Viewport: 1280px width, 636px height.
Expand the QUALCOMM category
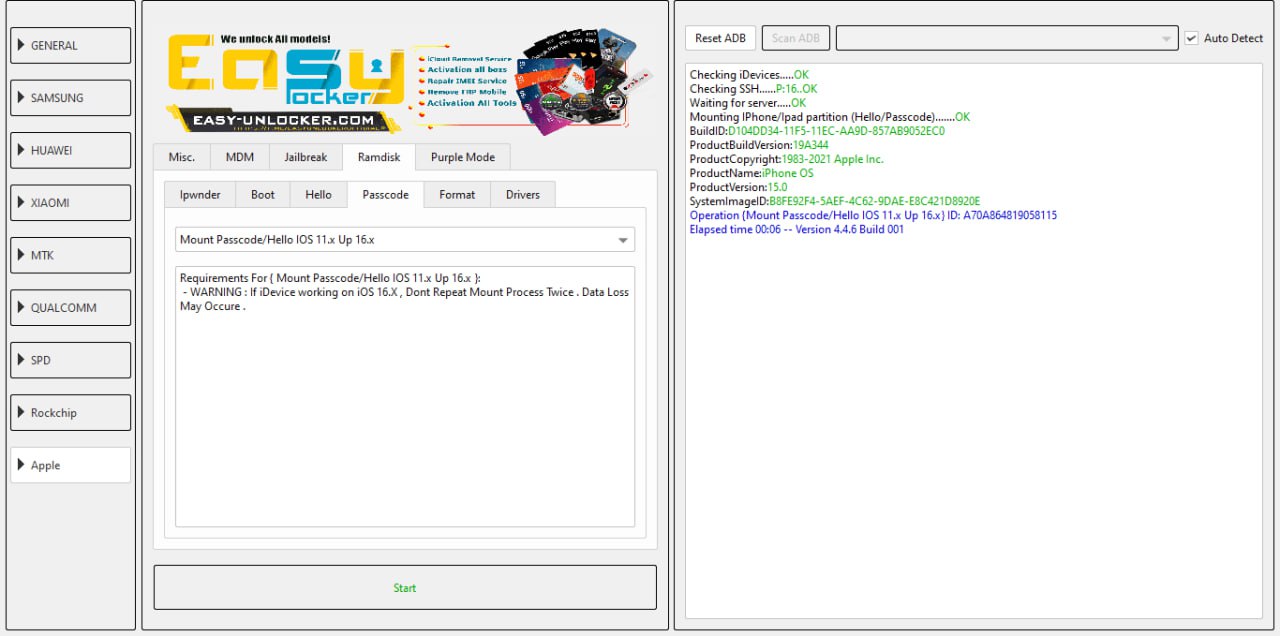(x=71, y=308)
